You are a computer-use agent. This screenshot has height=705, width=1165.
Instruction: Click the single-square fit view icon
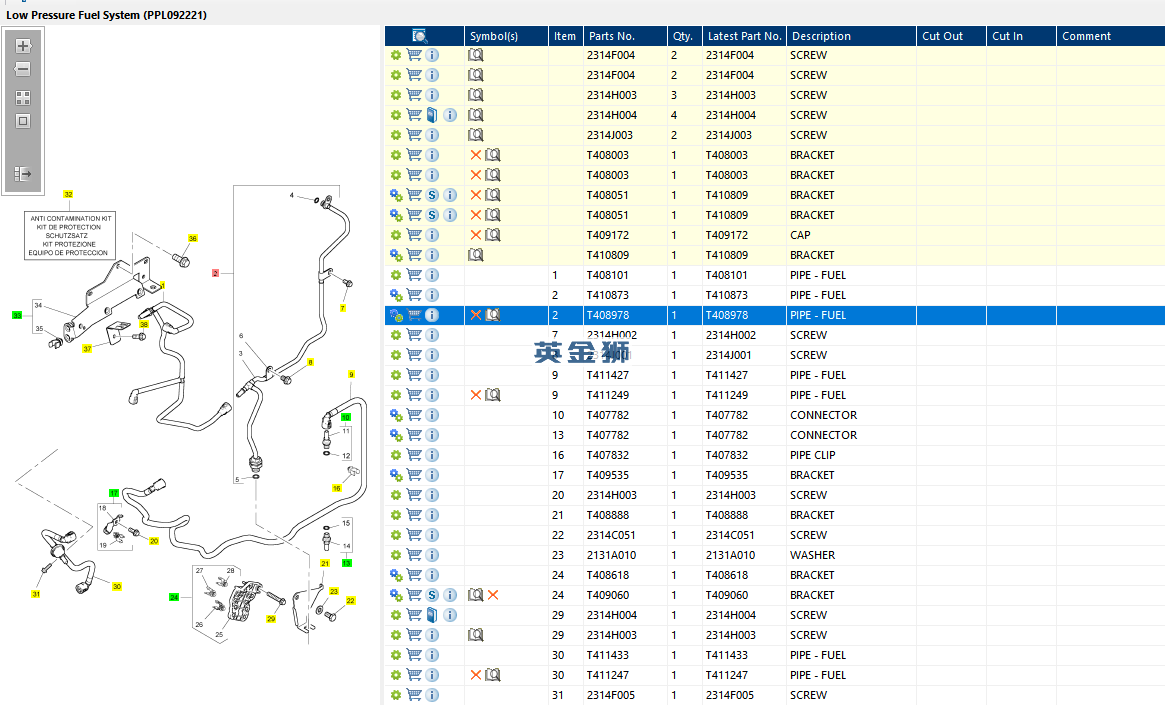[x=23, y=121]
